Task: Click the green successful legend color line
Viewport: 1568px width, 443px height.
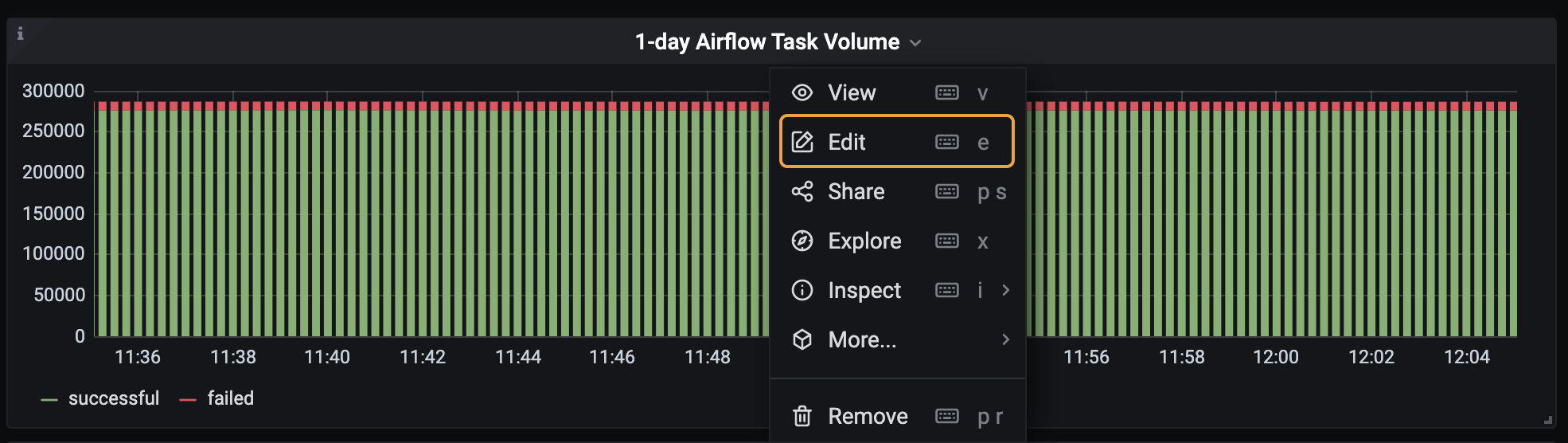Action: pos(49,400)
